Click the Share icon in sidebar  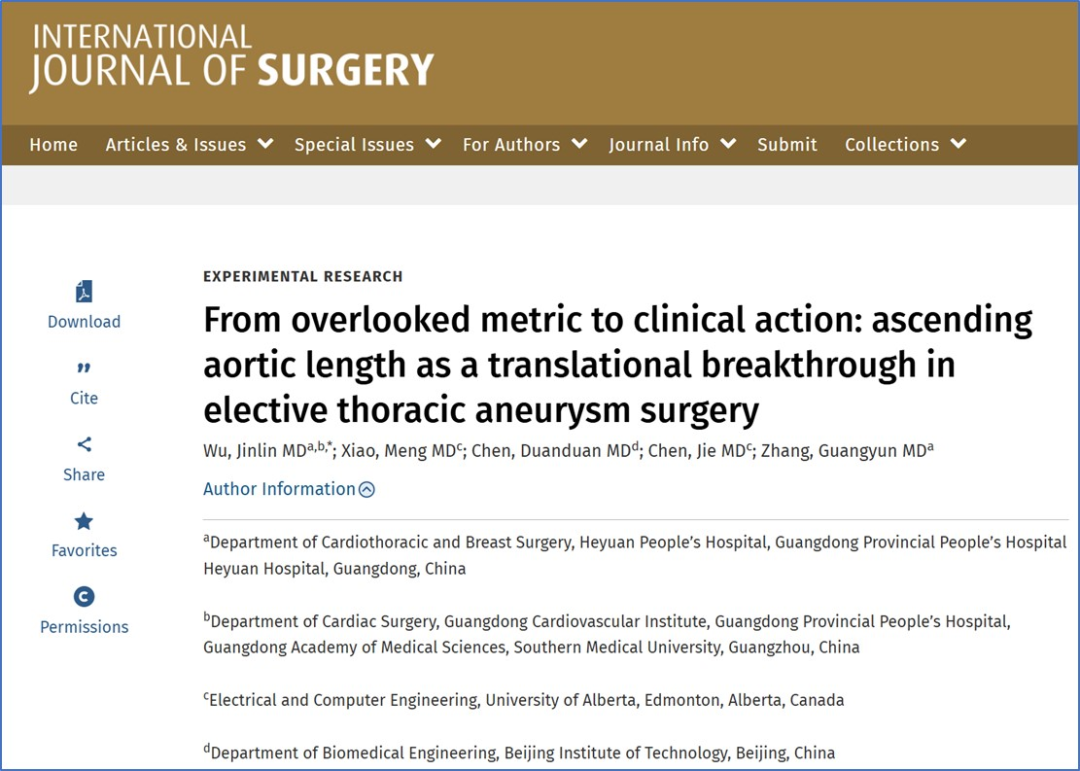(x=84, y=444)
